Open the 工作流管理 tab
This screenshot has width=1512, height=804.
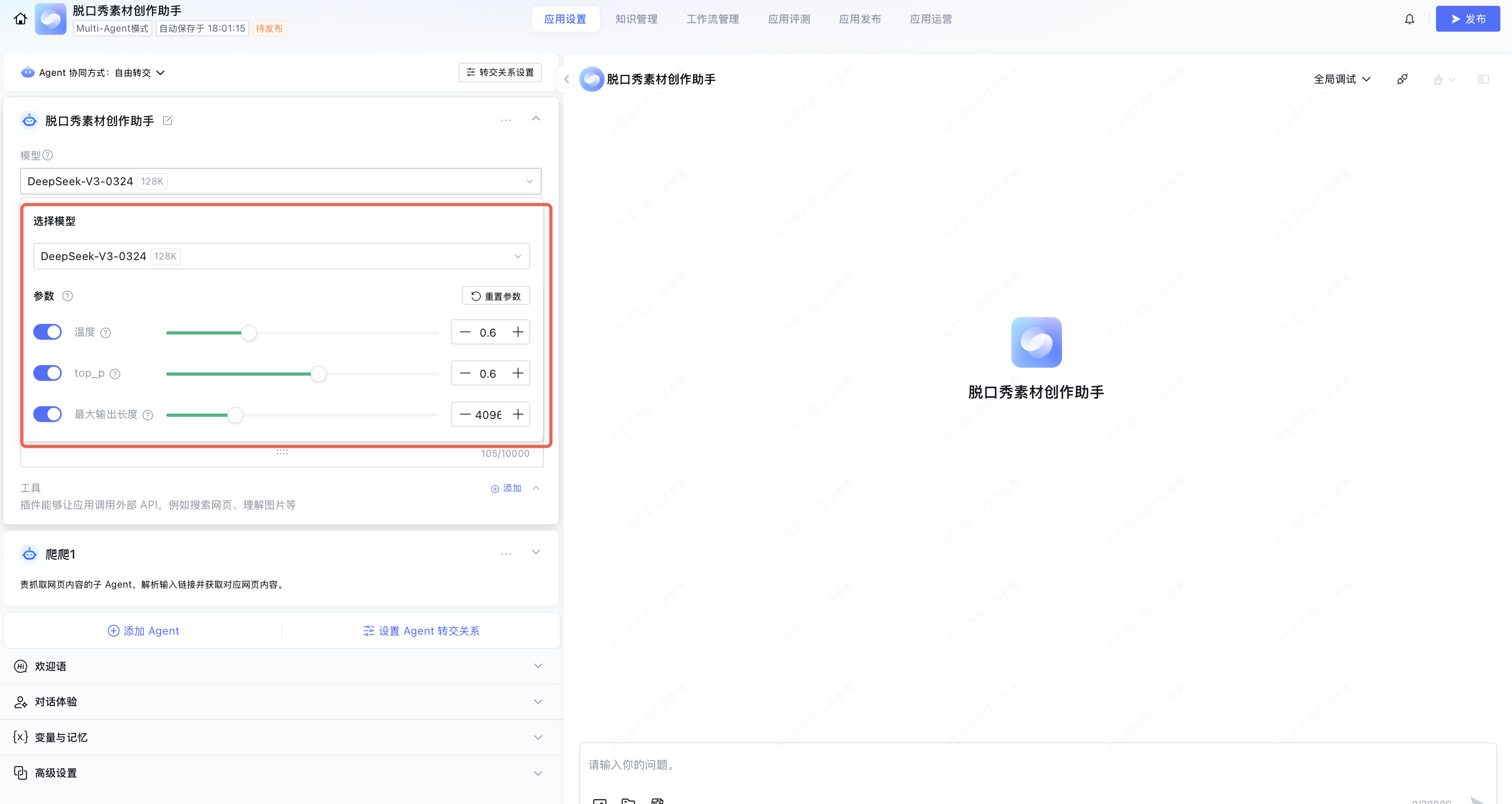713,19
